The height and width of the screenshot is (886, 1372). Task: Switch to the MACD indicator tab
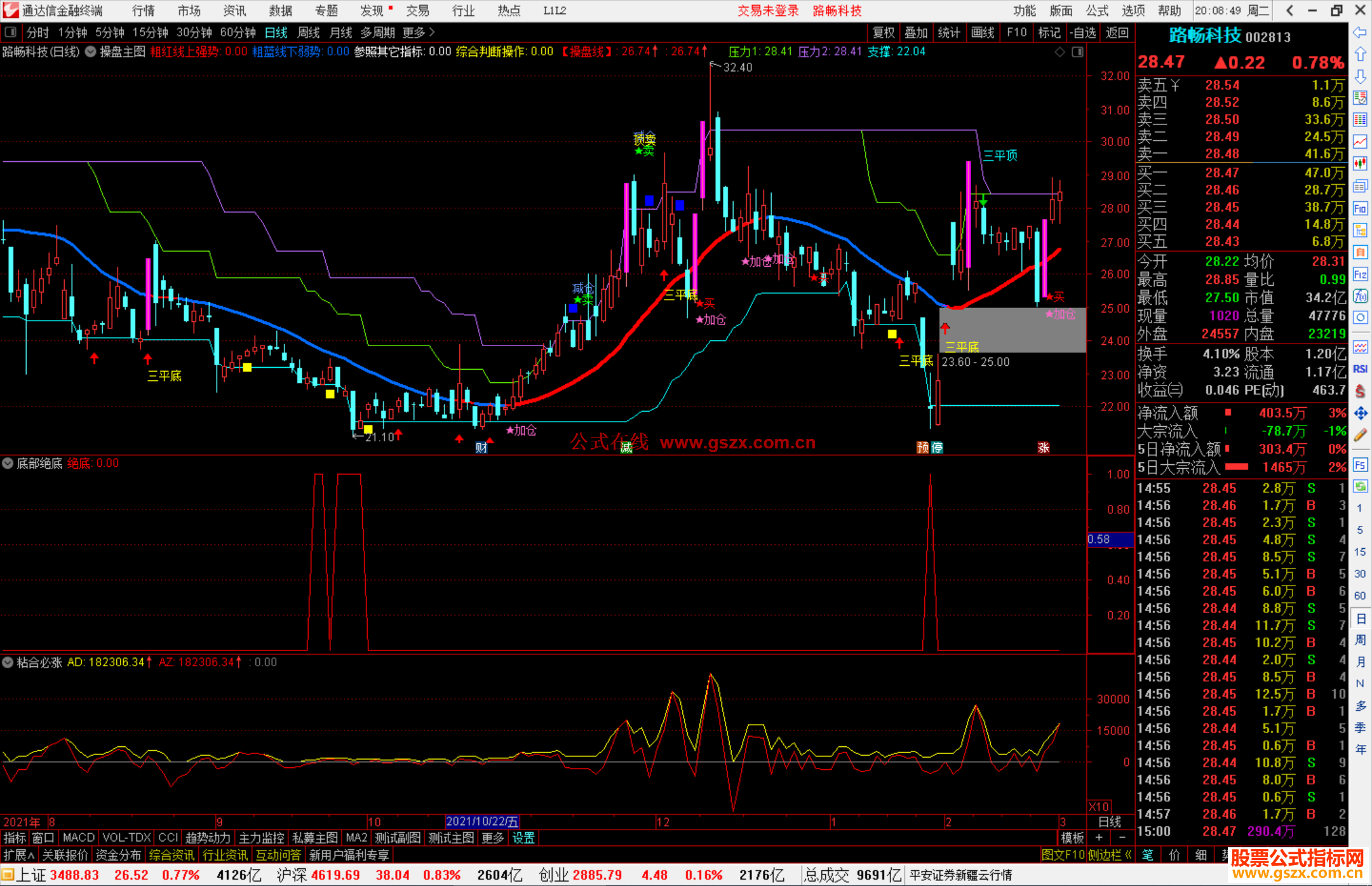pos(79,838)
